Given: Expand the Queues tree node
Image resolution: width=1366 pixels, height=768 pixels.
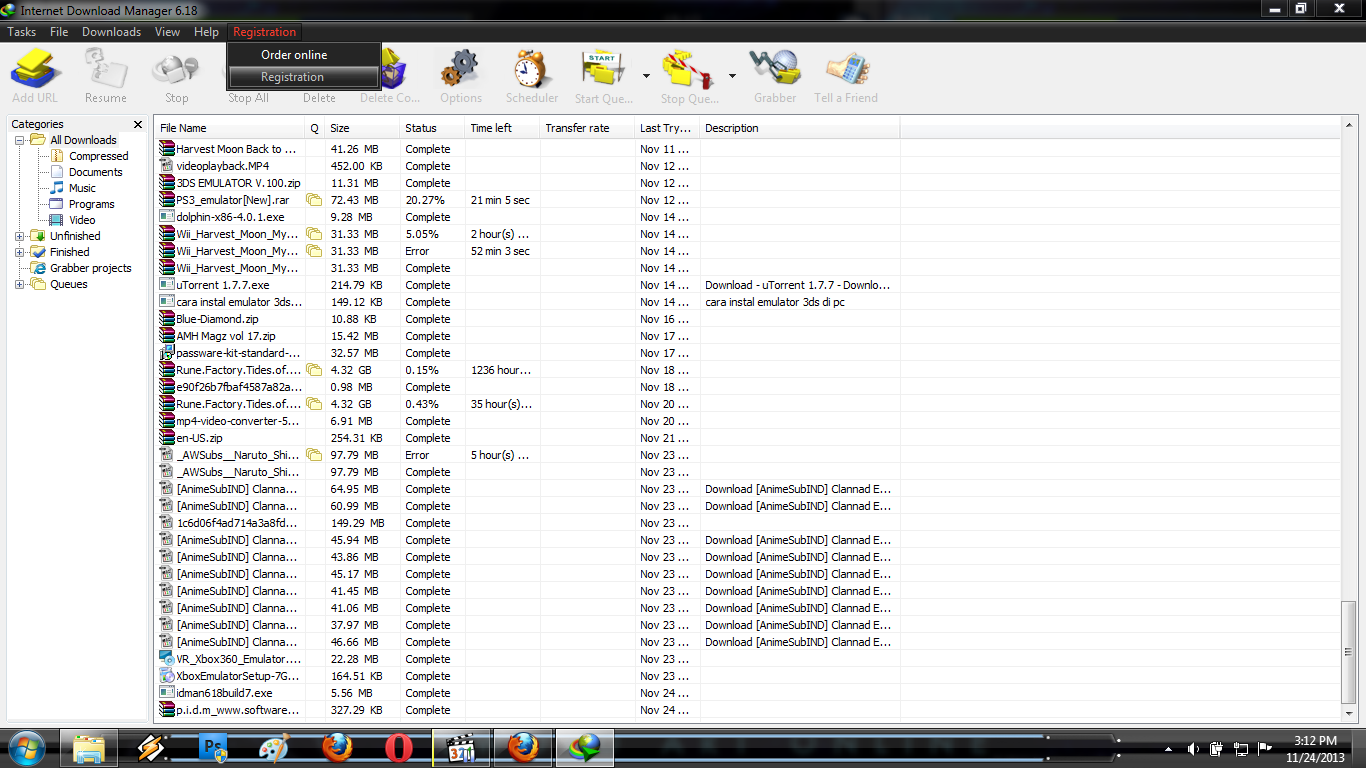Looking at the screenshot, I should point(20,284).
